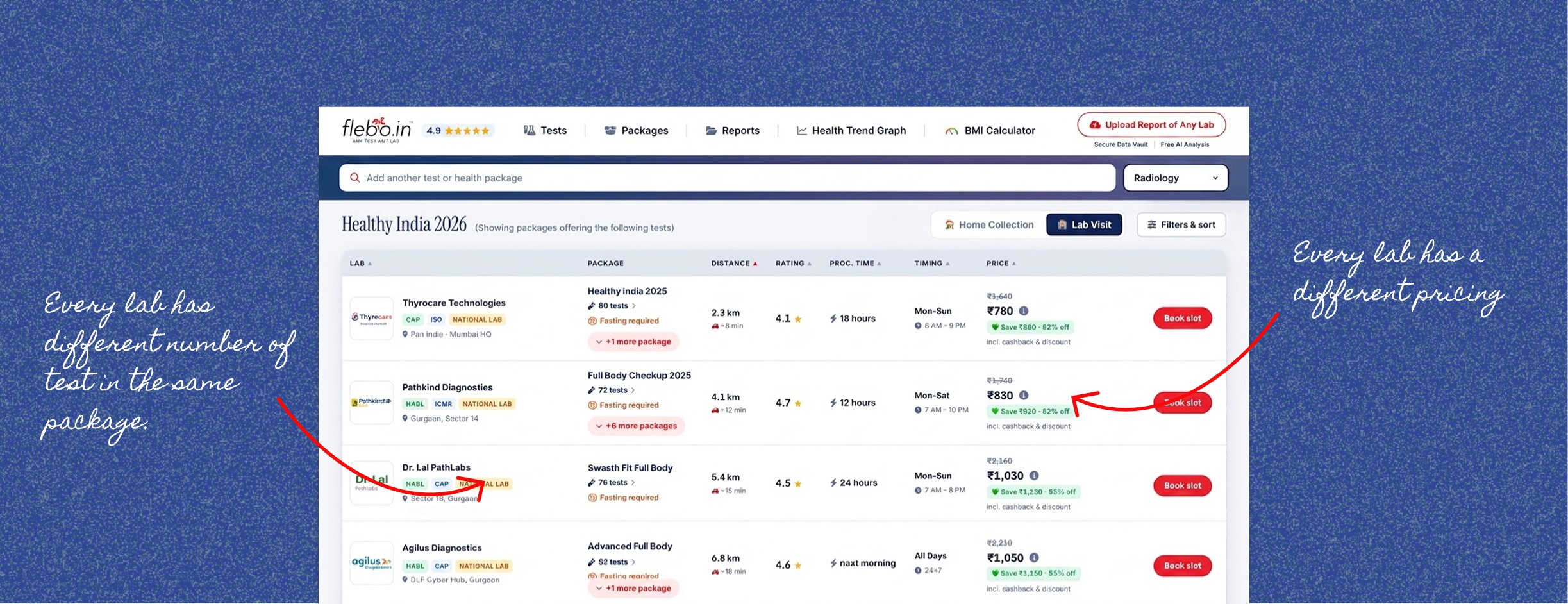
Task: Click the Fasting required icon for Full Body Checkup
Action: point(592,405)
